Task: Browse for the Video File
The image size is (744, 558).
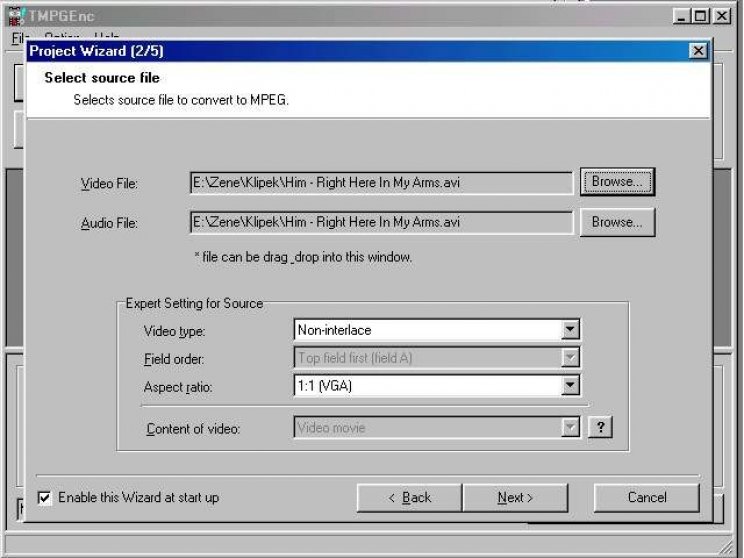Action: click(x=617, y=182)
